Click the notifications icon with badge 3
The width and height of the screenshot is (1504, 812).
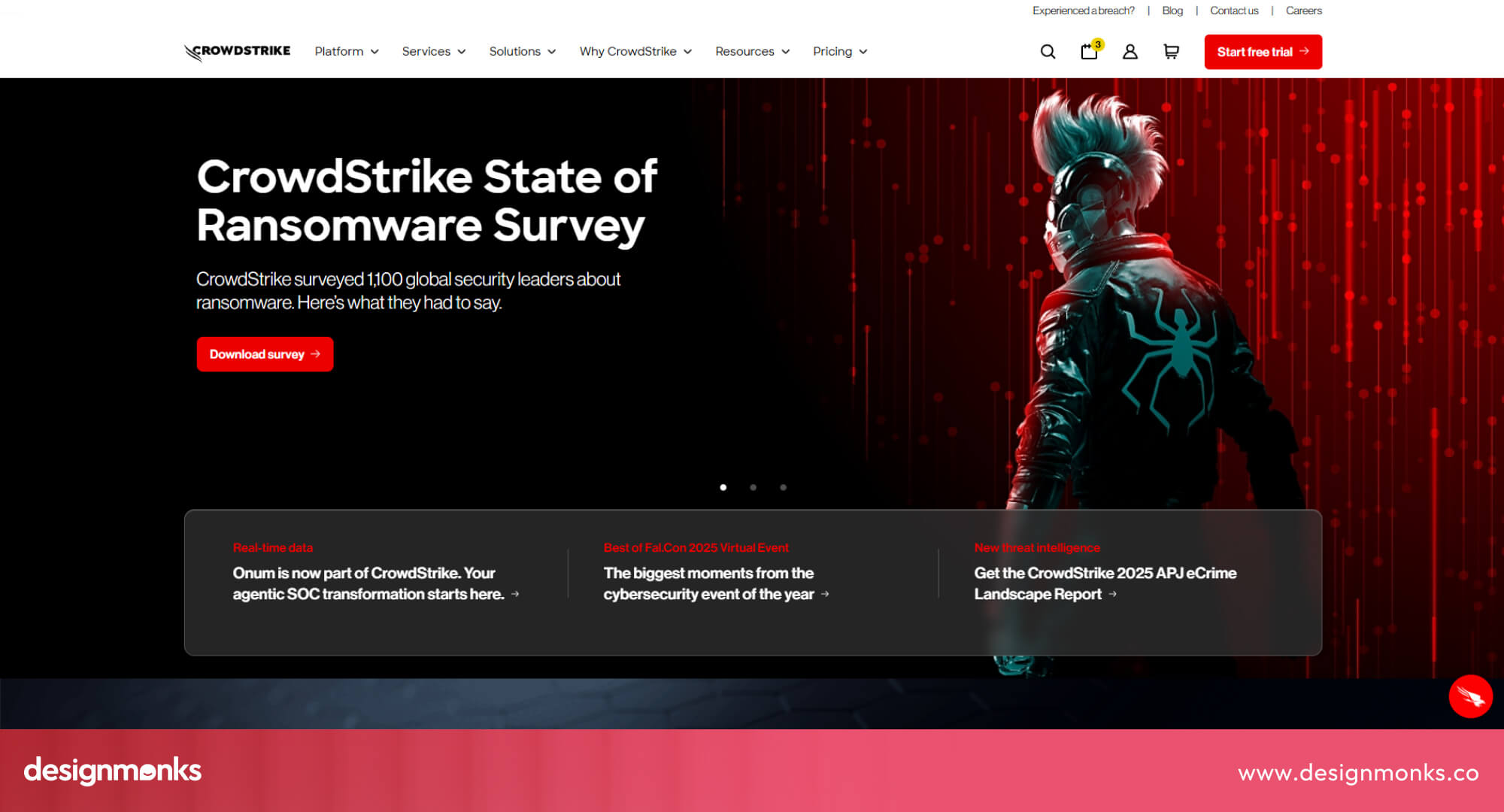click(x=1088, y=52)
